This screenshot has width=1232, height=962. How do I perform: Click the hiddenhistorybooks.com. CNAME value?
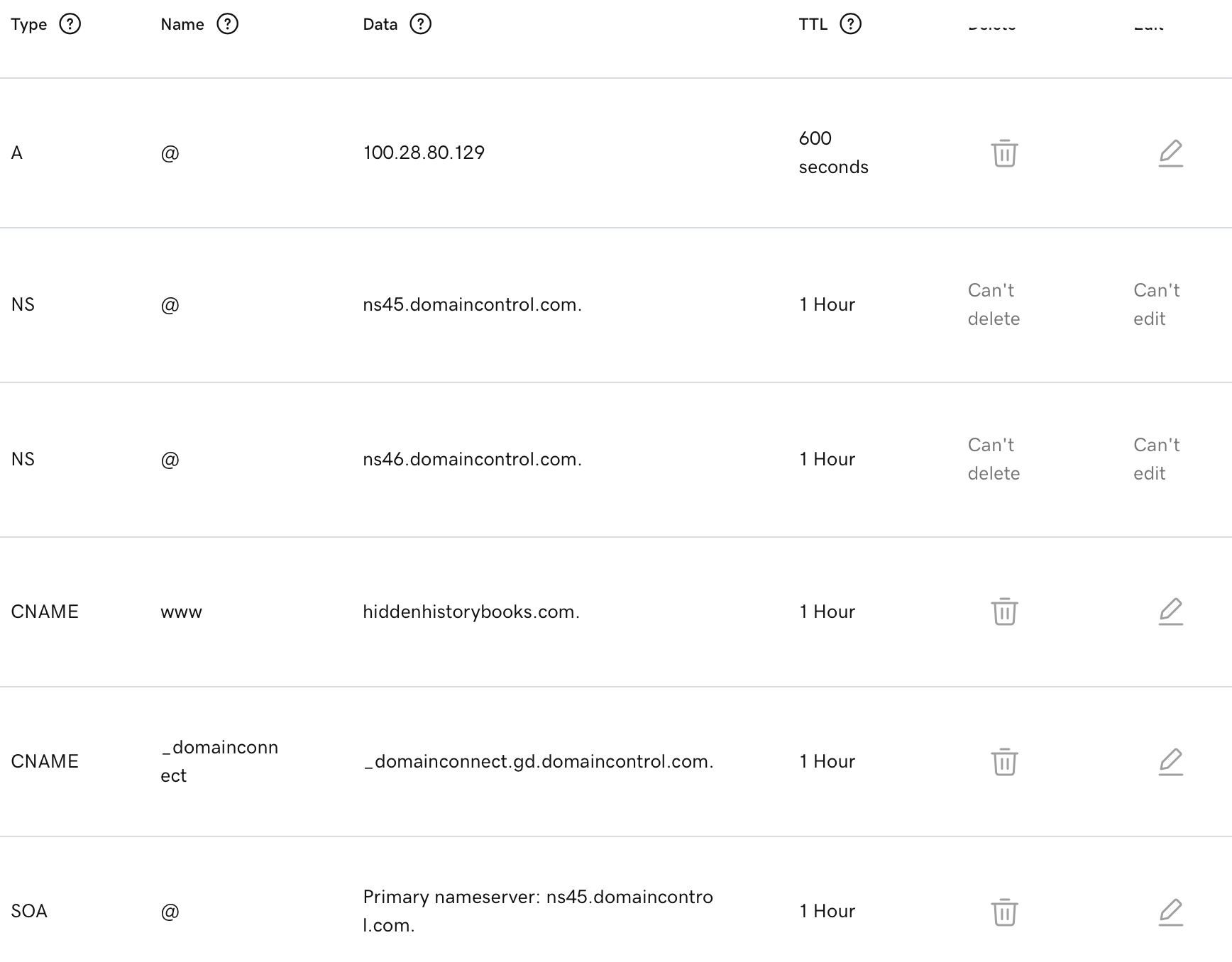tap(471, 612)
